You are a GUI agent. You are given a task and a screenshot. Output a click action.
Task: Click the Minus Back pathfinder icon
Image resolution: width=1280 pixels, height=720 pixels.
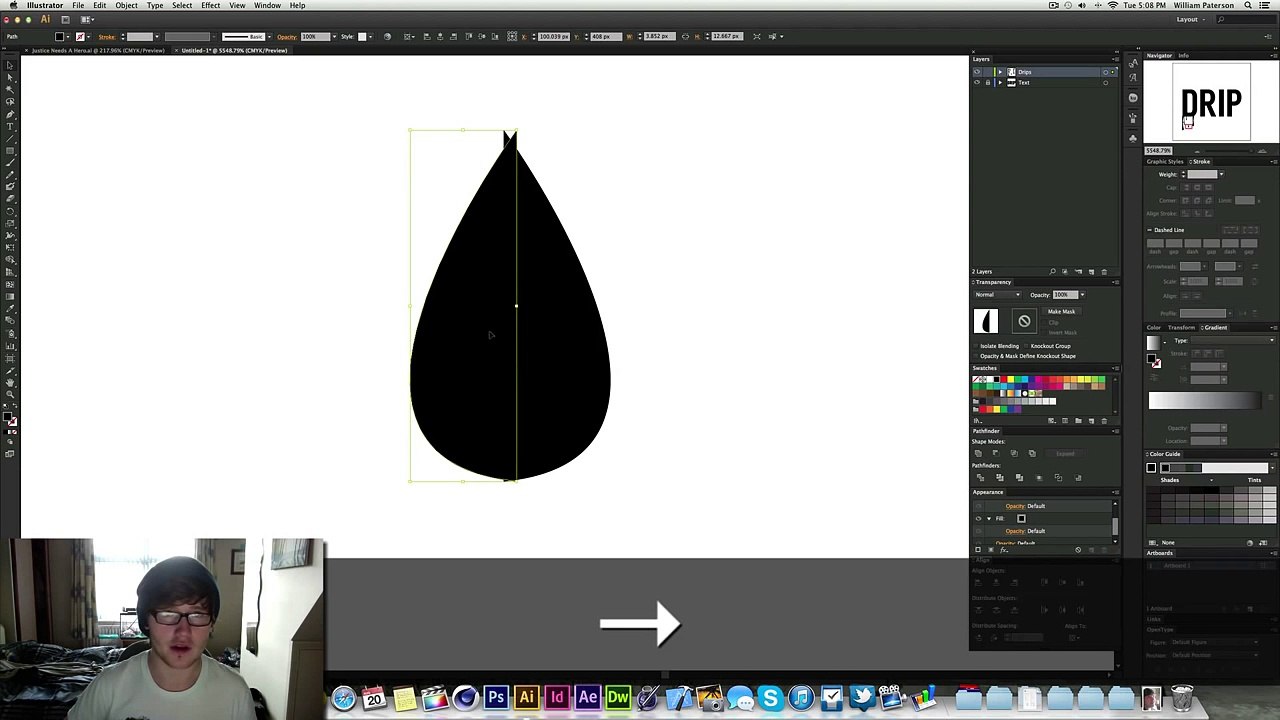[x=1078, y=478]
